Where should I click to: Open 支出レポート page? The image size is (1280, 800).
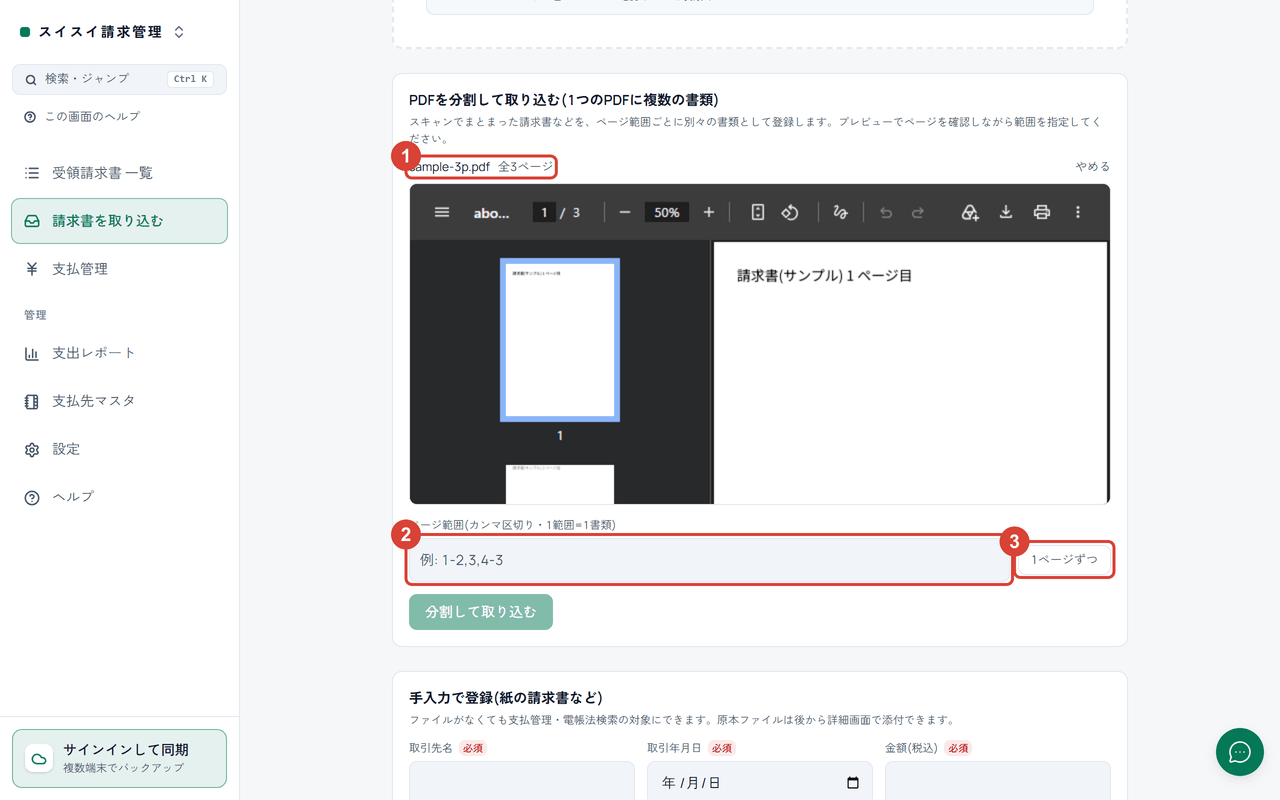(x=119, y=353)
